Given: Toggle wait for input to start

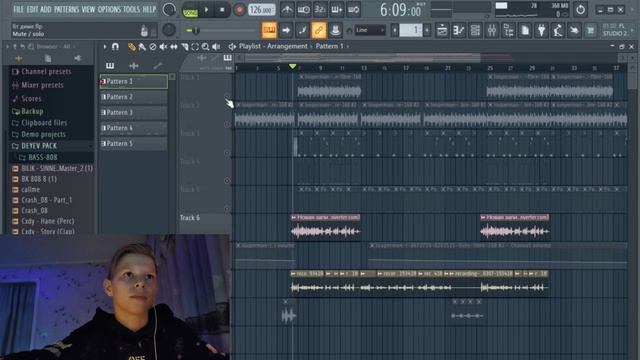Looking at the screenshot, I should pos(304,10).
